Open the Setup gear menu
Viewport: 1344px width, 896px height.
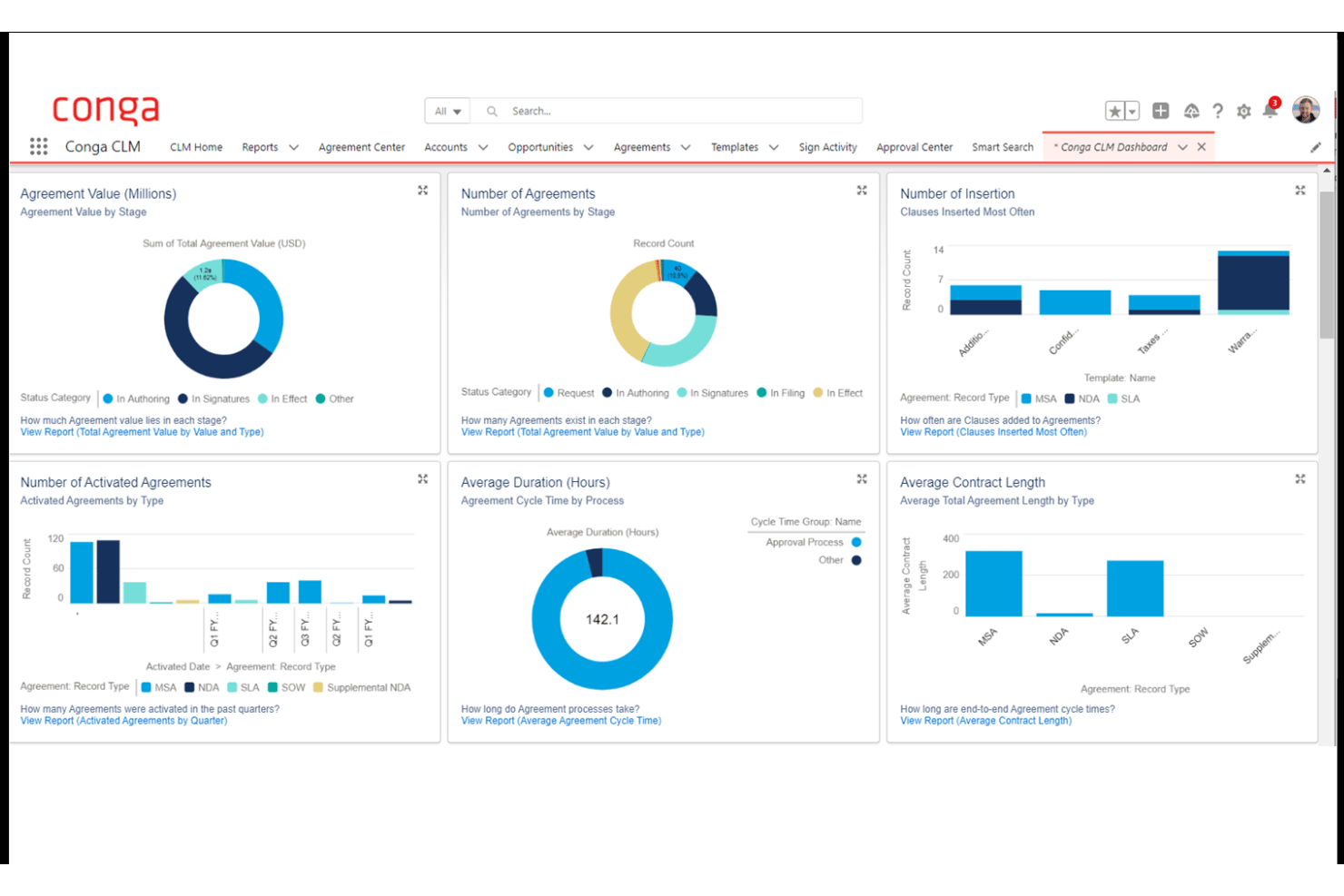(x=1244, y=111)
